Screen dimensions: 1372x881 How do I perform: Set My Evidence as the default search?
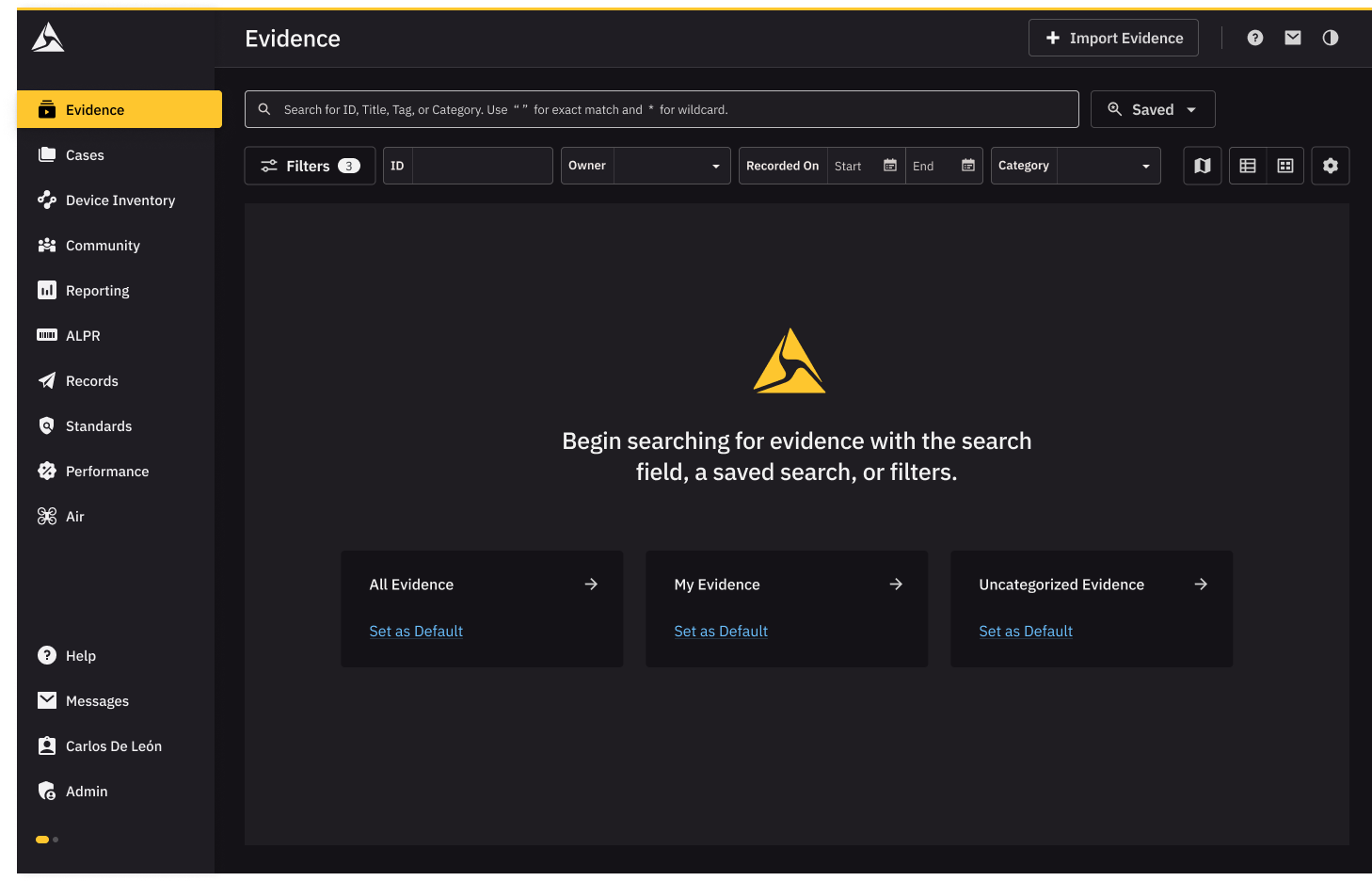pos(721,631)
